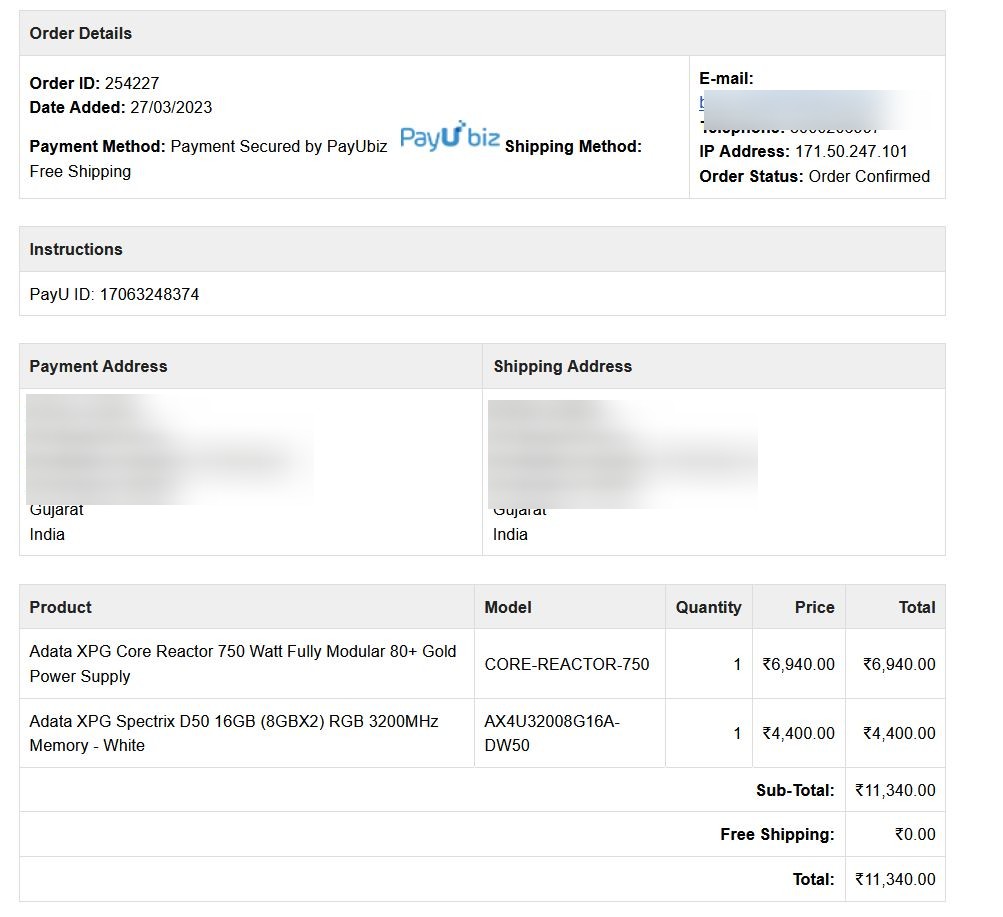Click the Price cell ₹4,400.00 for Spectrix D50

pos(798,733)
